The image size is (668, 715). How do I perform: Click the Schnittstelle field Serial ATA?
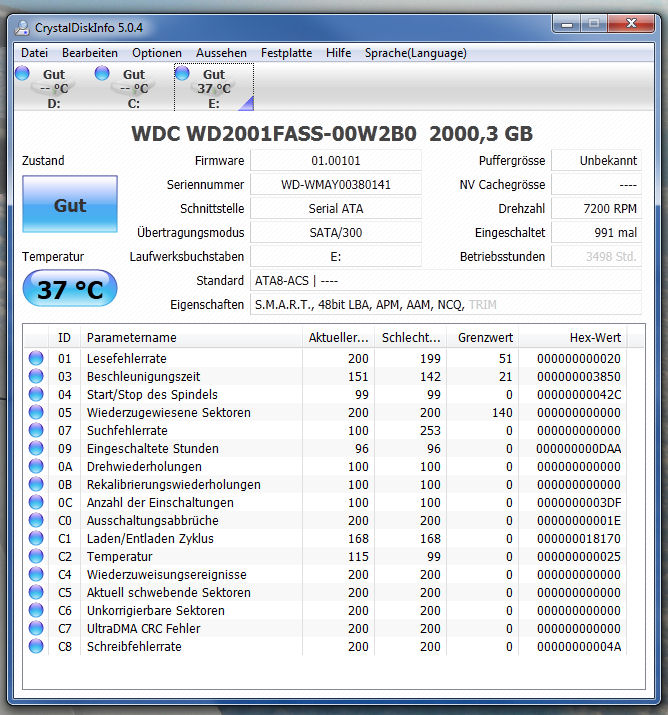[336, 209]
